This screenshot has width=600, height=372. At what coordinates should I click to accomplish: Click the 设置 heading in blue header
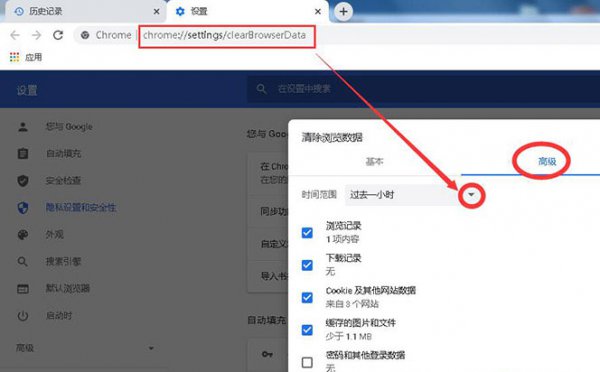point(27,91)
